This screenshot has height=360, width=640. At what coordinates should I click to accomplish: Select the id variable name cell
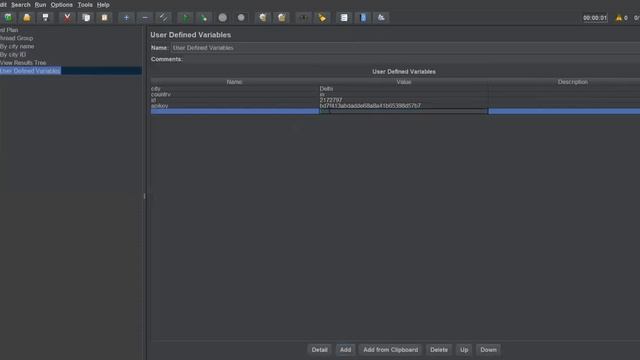[x=235, y=100]
